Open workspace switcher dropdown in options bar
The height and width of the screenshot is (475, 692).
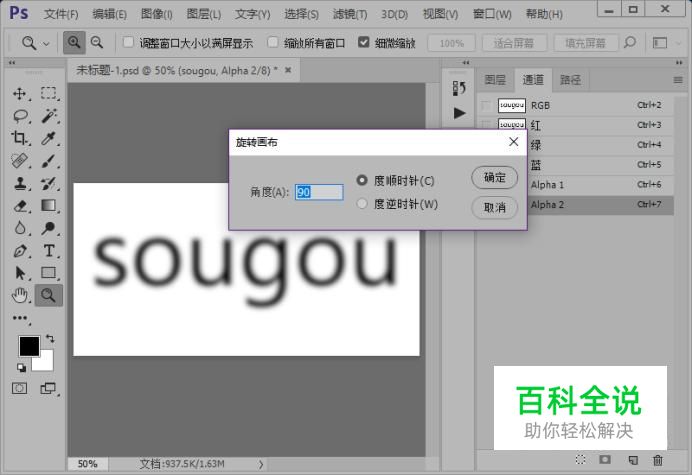[x=679, y=43]
